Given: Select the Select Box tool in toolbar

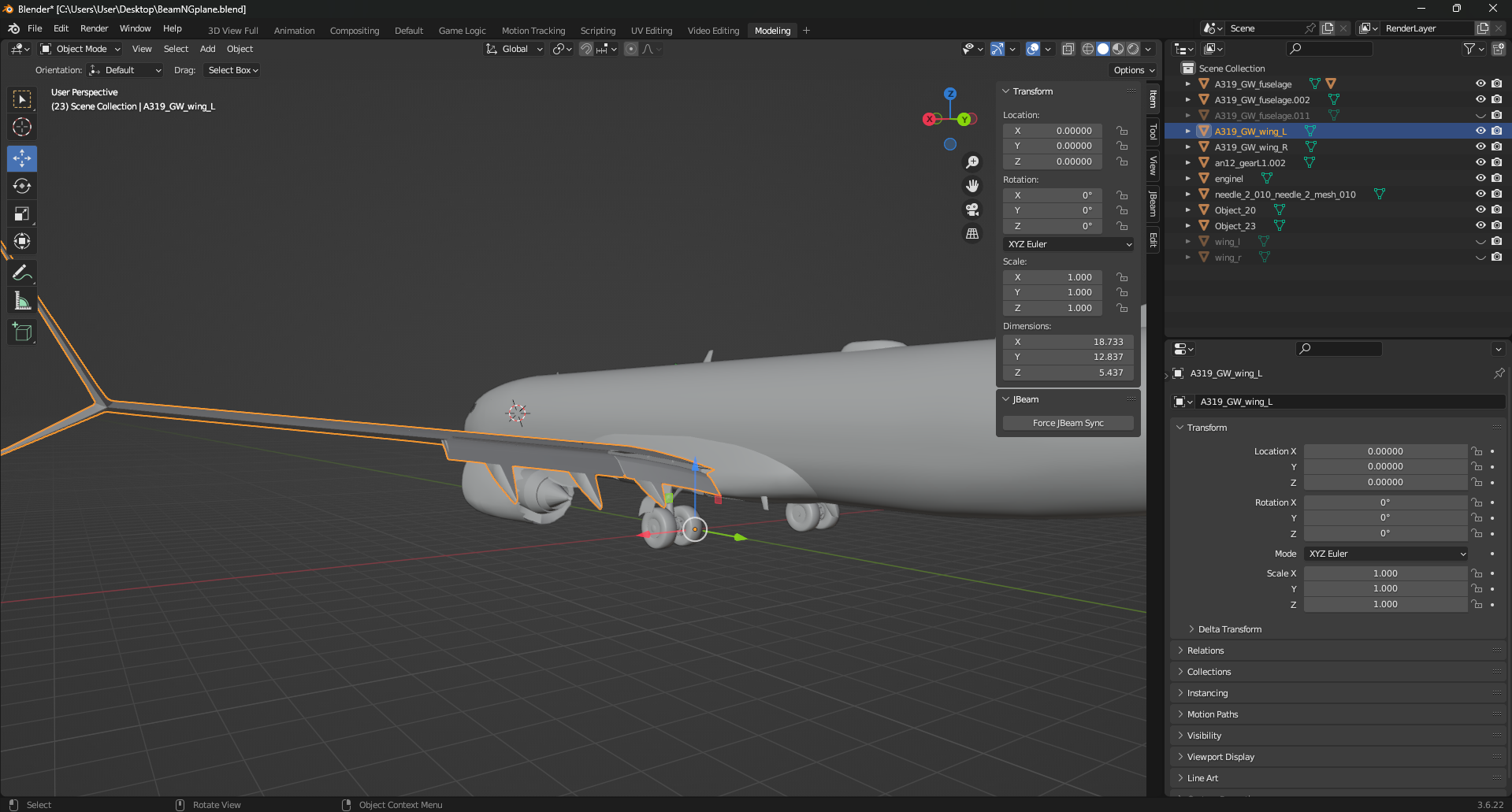Looking at the screenshot, I should click(22, 100).
